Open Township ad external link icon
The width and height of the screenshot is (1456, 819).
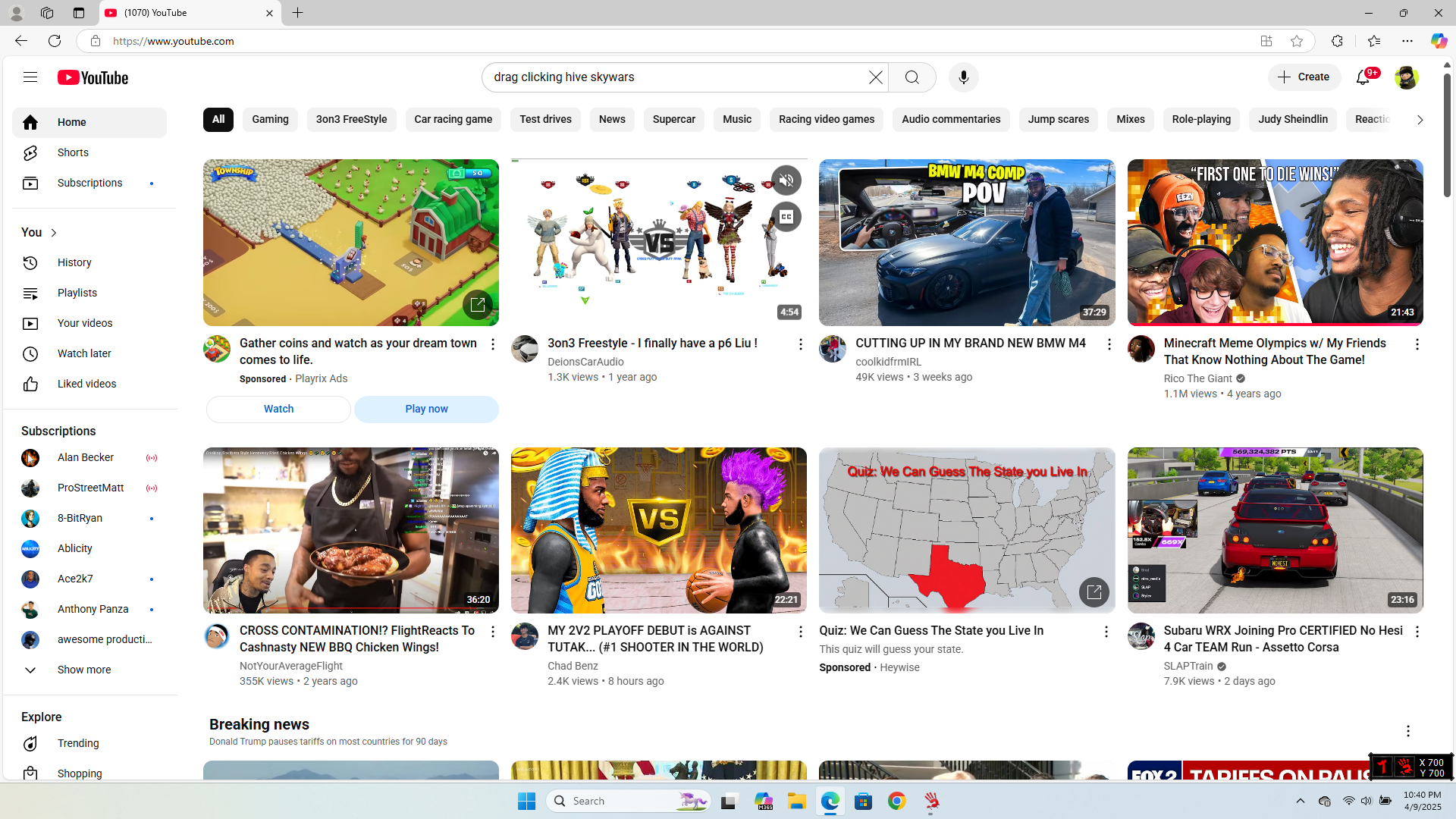point(477,305)
